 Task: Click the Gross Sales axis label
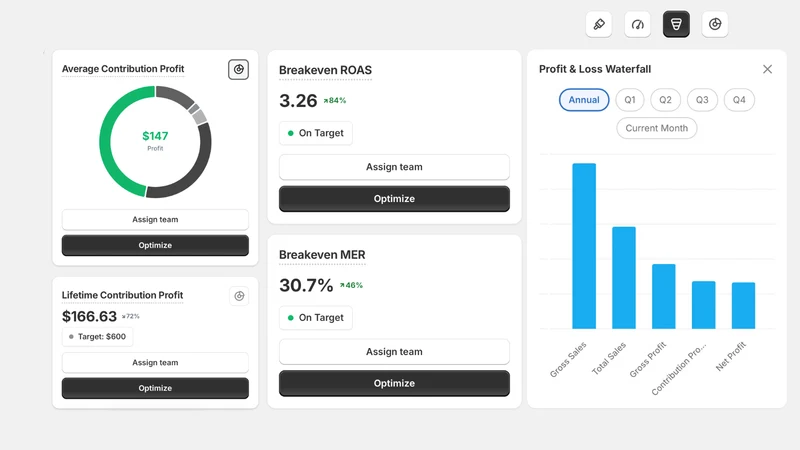tap(568, 360)
